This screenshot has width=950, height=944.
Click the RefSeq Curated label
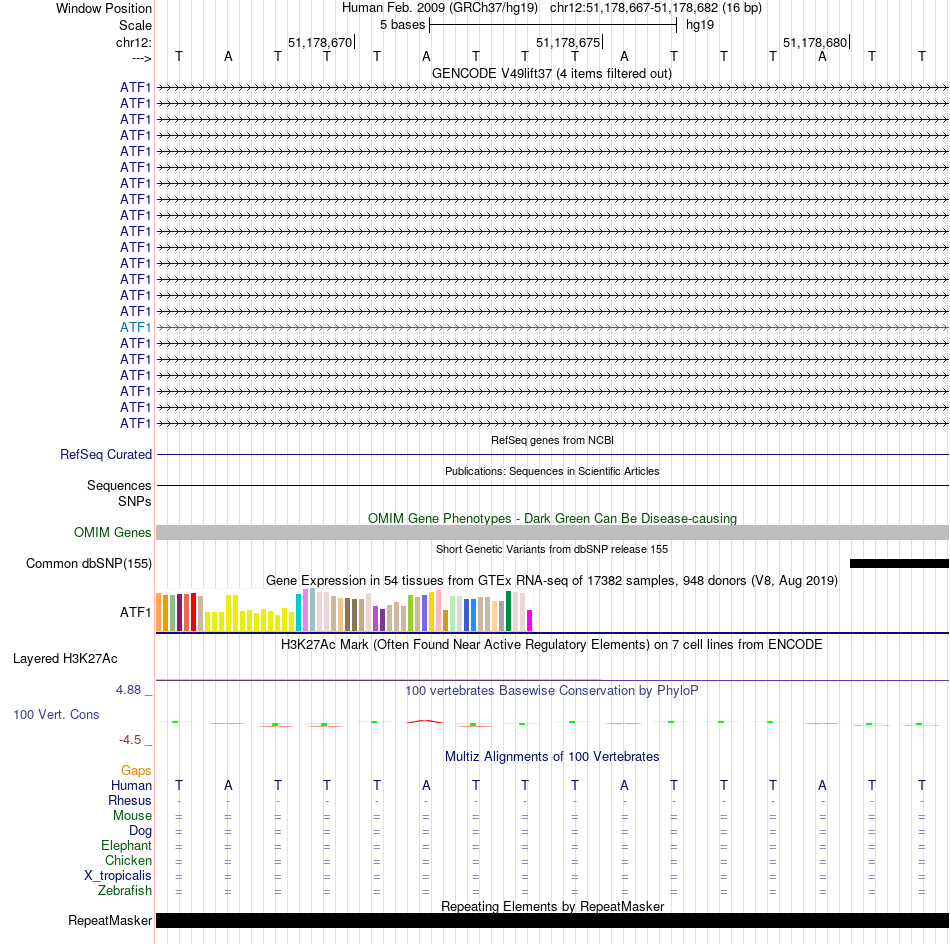(x=106, y=454)
